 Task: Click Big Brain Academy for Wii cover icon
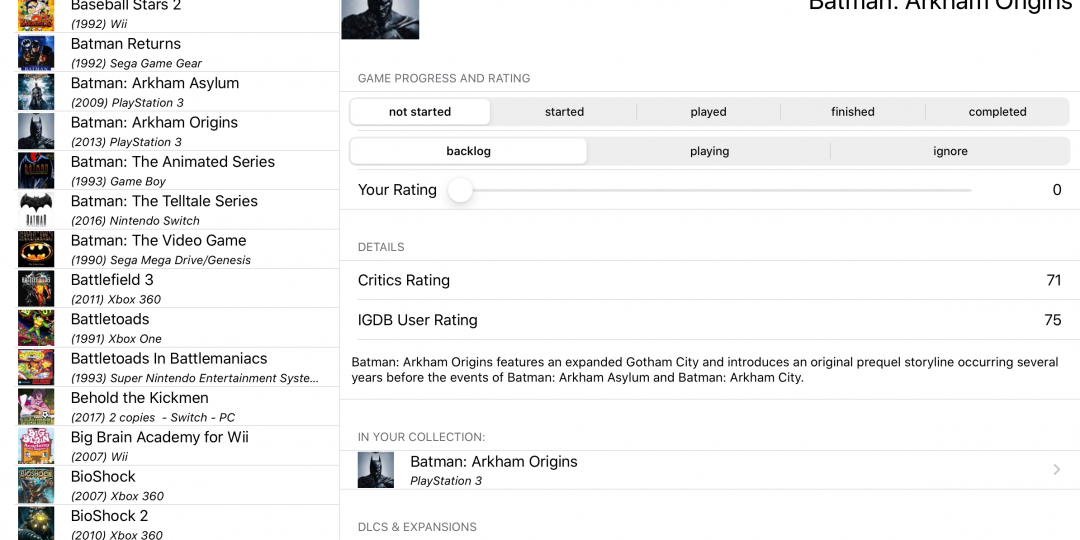click(x=36, y=446)
